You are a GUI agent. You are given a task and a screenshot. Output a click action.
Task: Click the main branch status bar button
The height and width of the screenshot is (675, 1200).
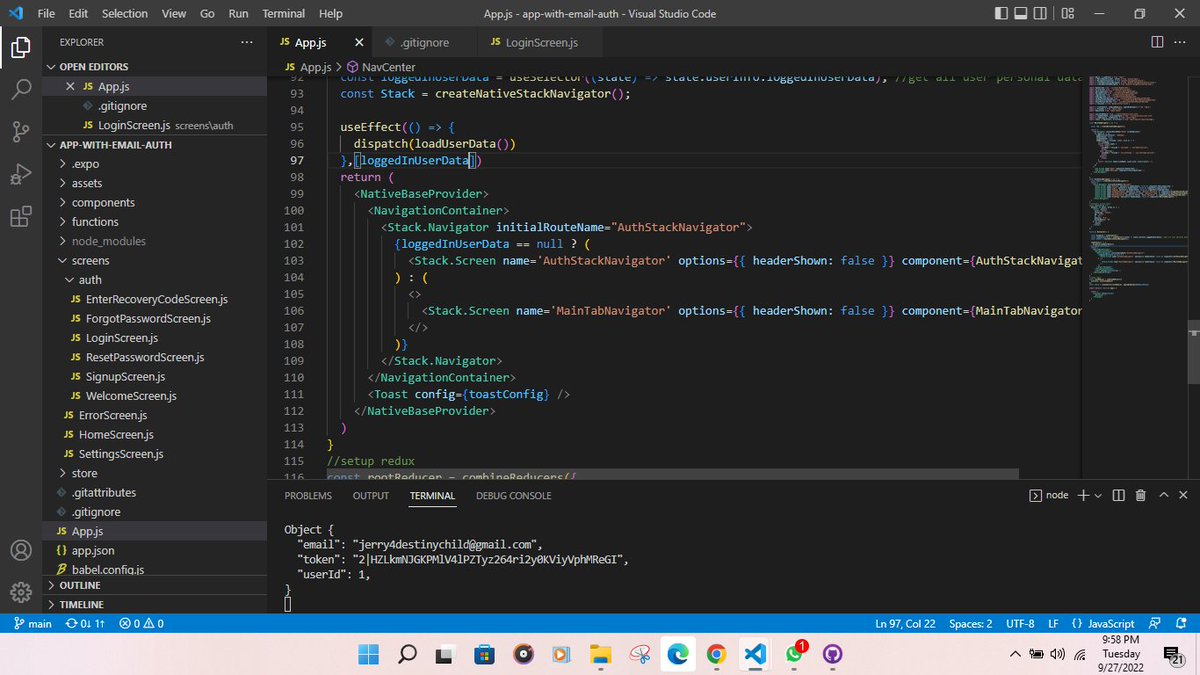(32, 624)
